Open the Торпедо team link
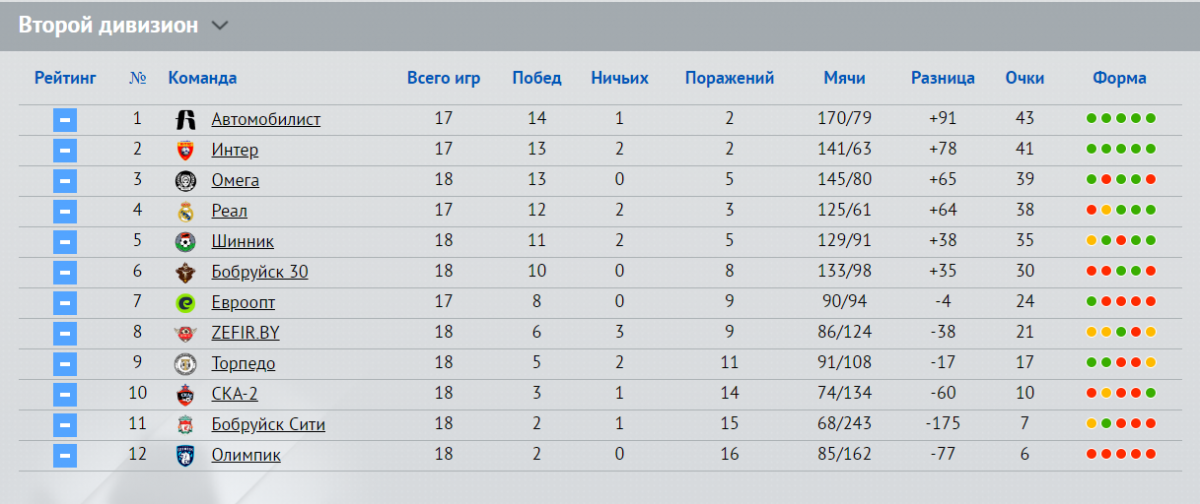 coord(244,364)
